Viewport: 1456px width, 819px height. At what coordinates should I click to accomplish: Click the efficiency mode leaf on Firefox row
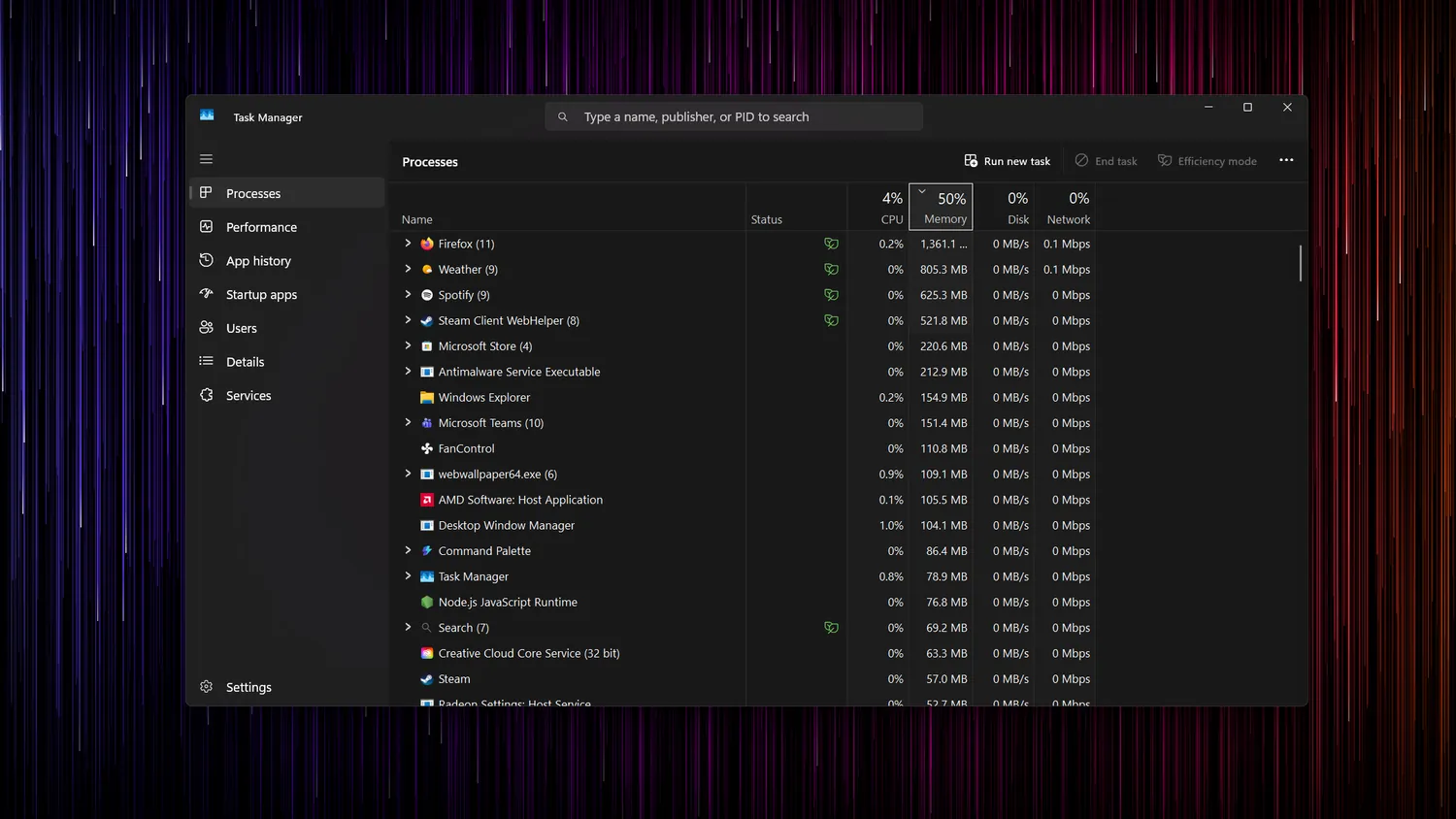point(831,244)
